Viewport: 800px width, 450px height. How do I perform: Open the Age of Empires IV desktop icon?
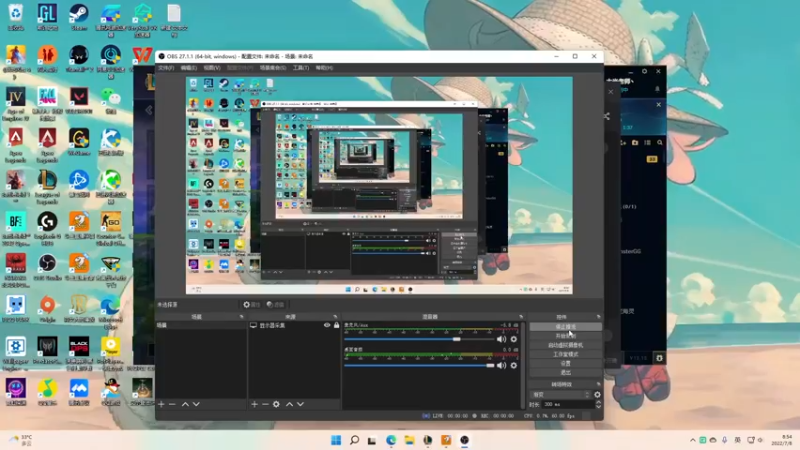tap(16, 104)
